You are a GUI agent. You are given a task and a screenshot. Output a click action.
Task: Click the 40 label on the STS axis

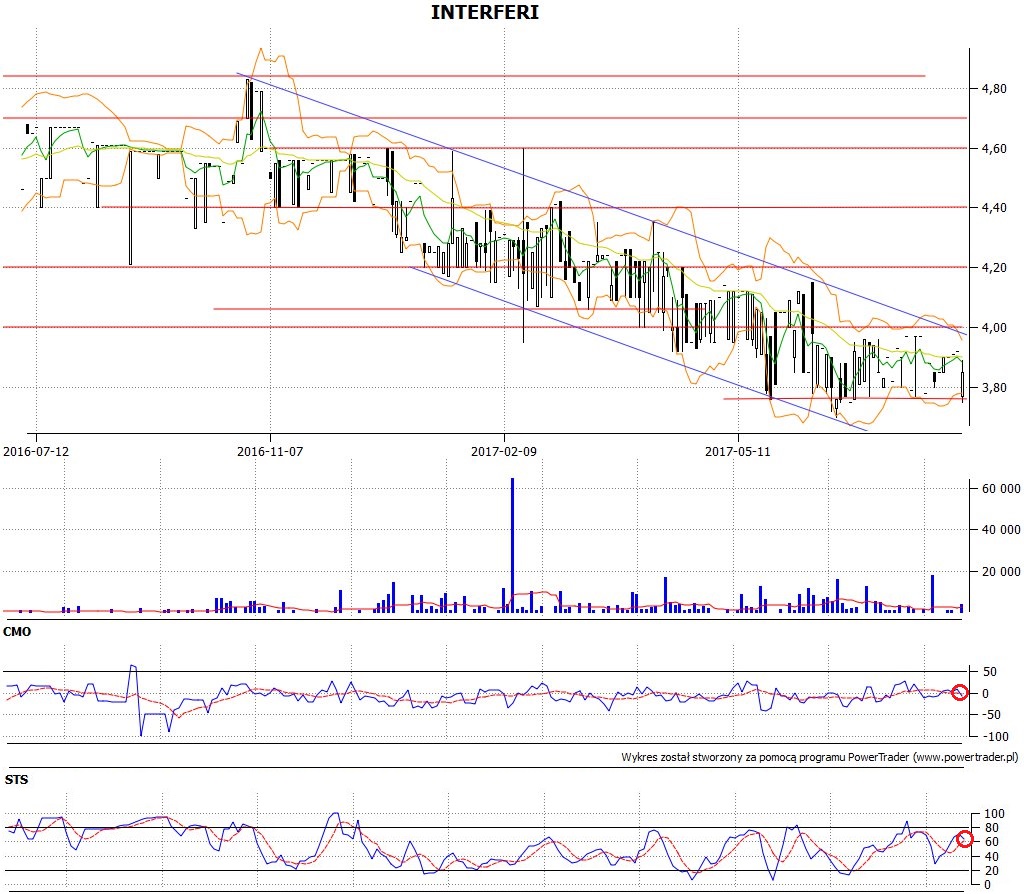991,857
